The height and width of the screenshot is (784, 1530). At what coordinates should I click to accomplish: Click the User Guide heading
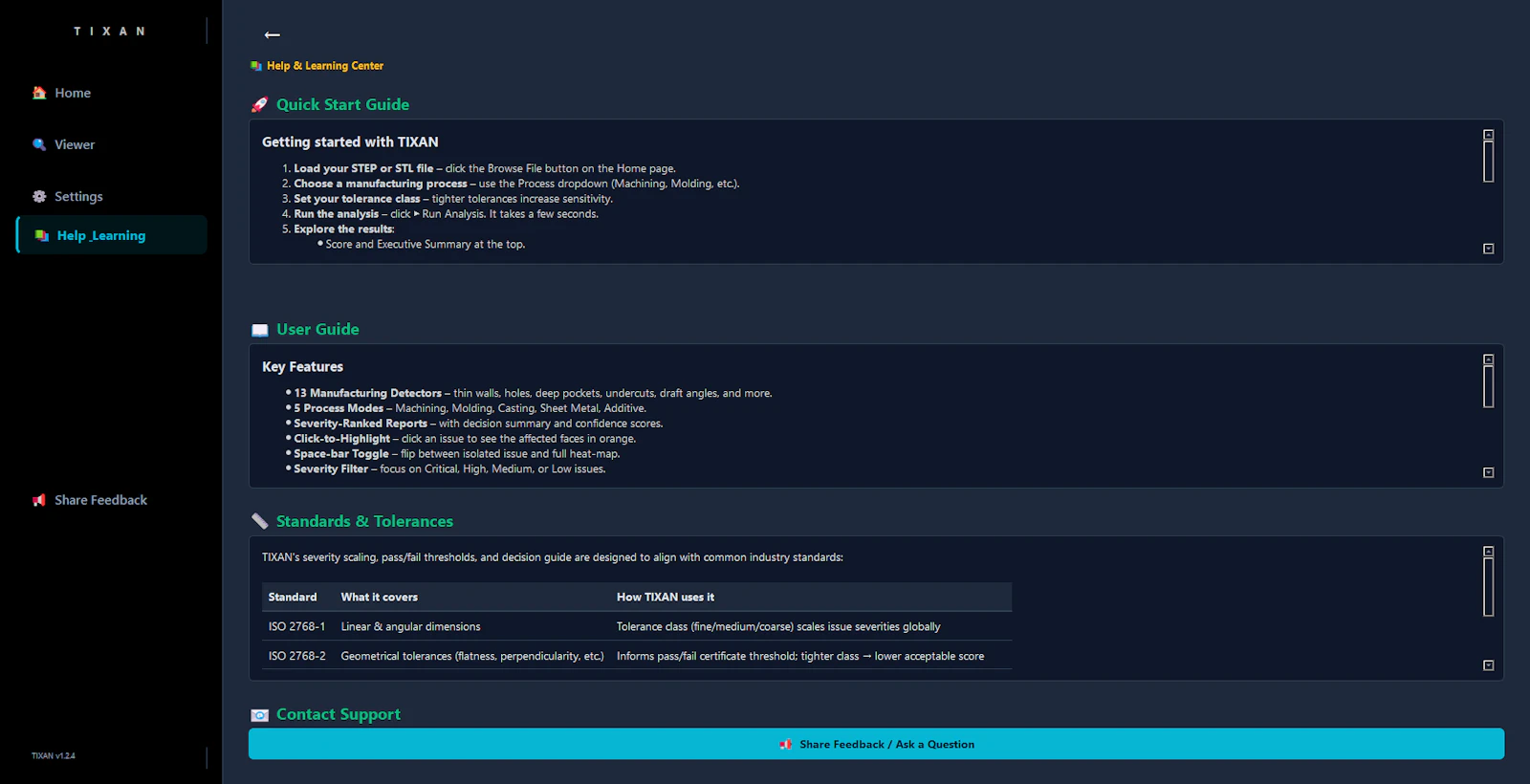tap(317, 330)
